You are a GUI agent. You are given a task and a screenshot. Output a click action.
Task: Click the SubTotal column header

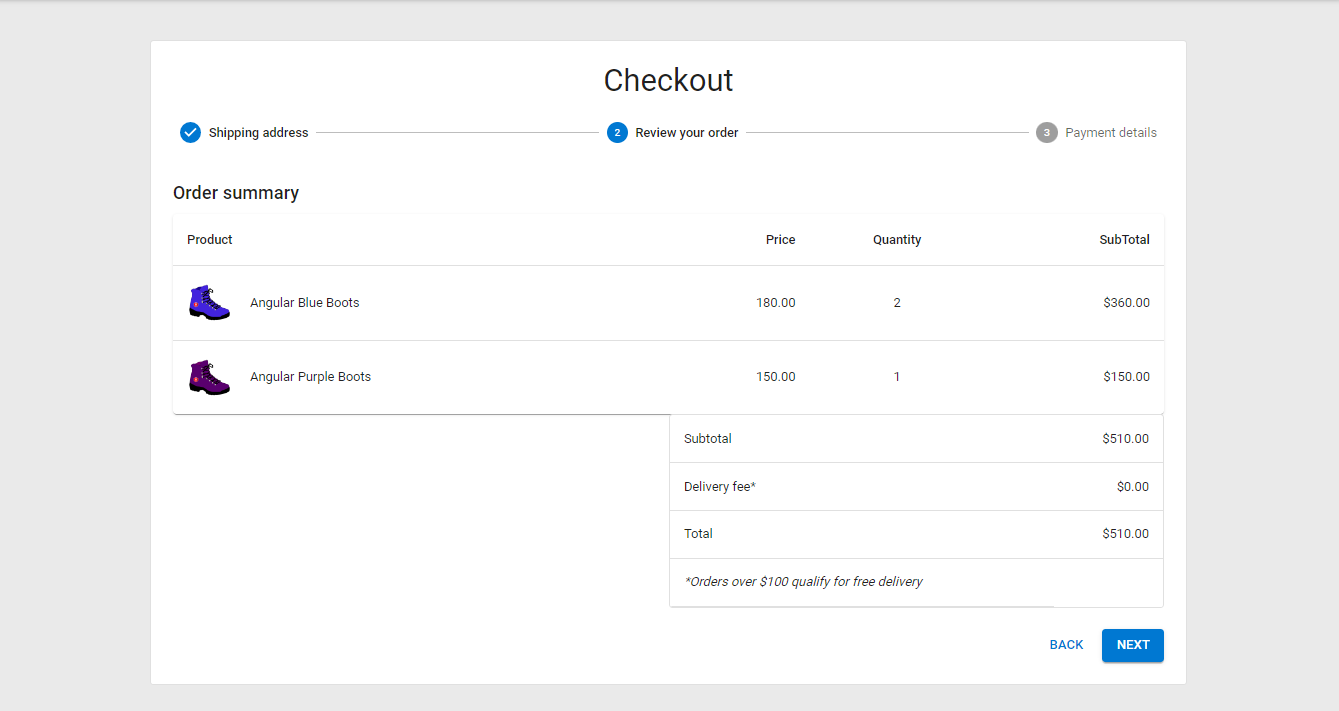tap(1124, 240)
